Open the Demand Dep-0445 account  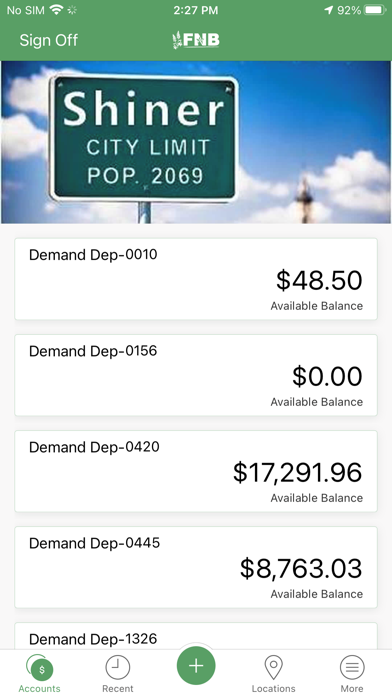(x=196, y=567)
